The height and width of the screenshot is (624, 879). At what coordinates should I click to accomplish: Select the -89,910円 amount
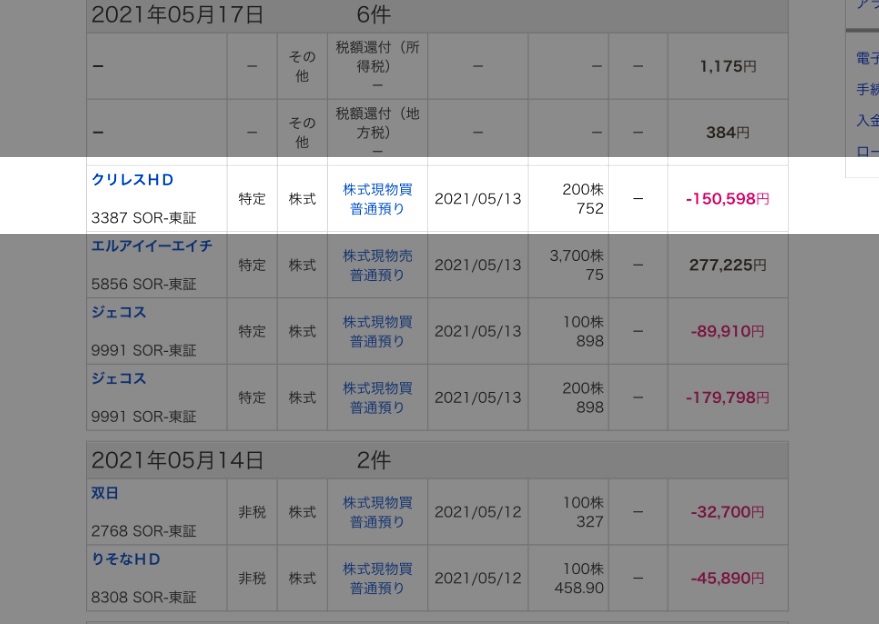(x=728, y=331)
